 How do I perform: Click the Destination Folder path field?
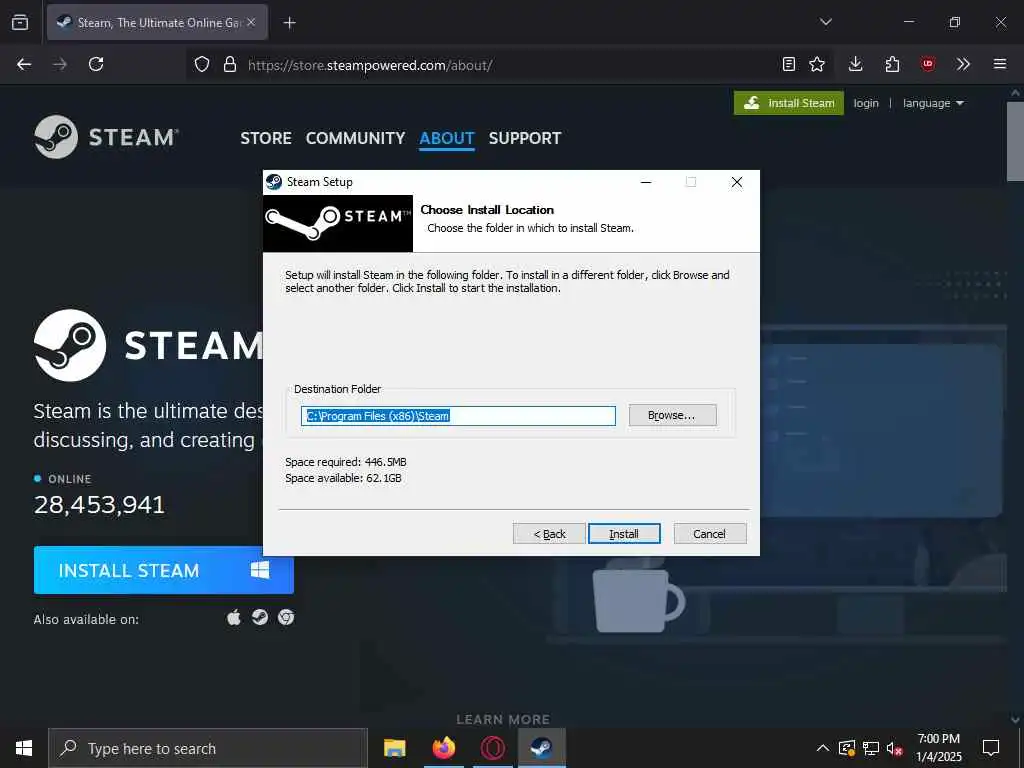coord(458,416)
